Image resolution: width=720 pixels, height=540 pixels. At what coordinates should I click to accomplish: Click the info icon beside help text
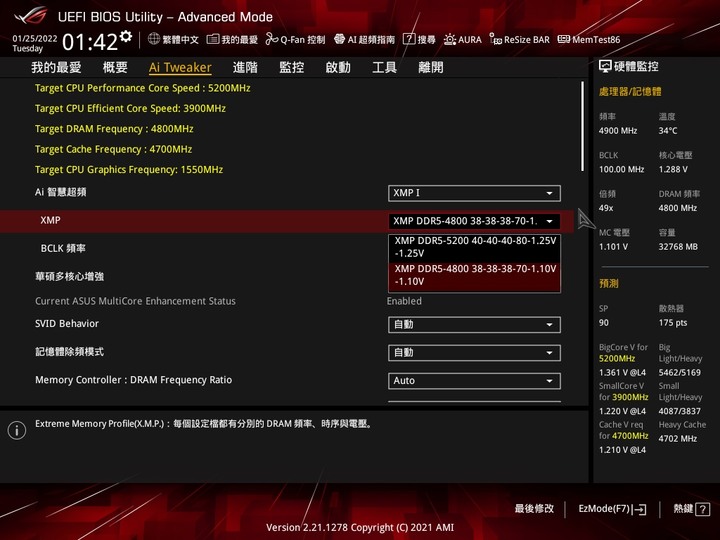(17, 430)
